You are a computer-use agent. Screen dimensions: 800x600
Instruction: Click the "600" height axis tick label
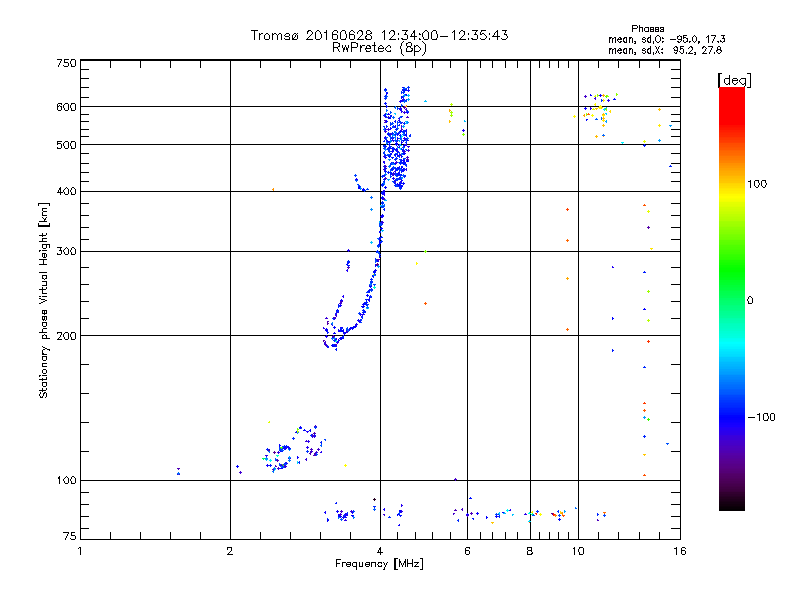[67, 107]
